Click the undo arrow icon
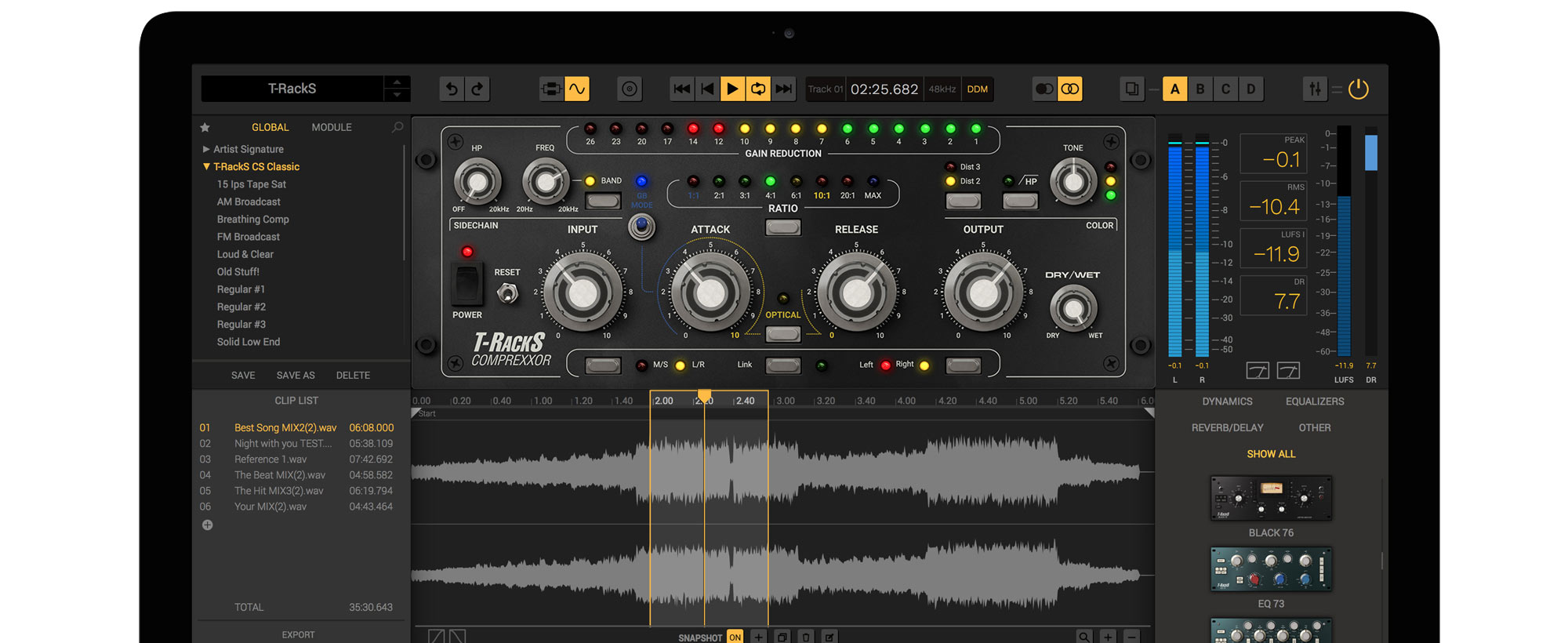Viewport: 1568px width, 643px height. click(452, 89)
